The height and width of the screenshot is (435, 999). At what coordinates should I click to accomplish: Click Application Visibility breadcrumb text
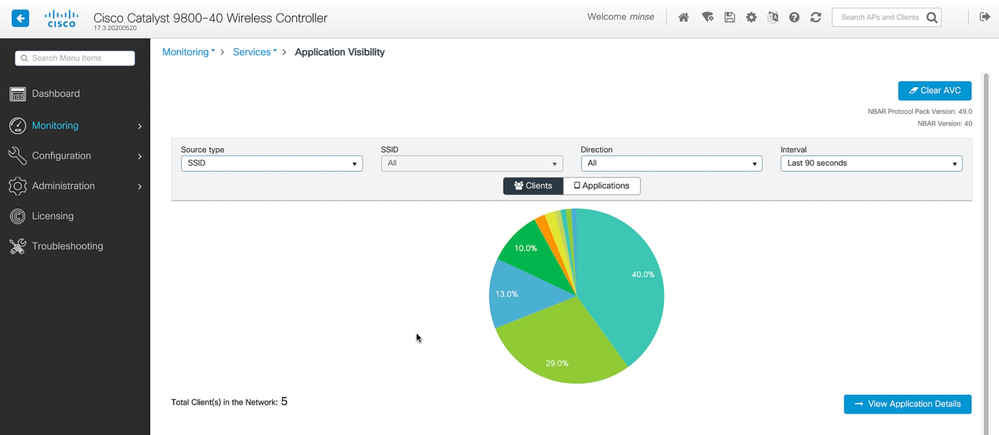tap(340, 52)
